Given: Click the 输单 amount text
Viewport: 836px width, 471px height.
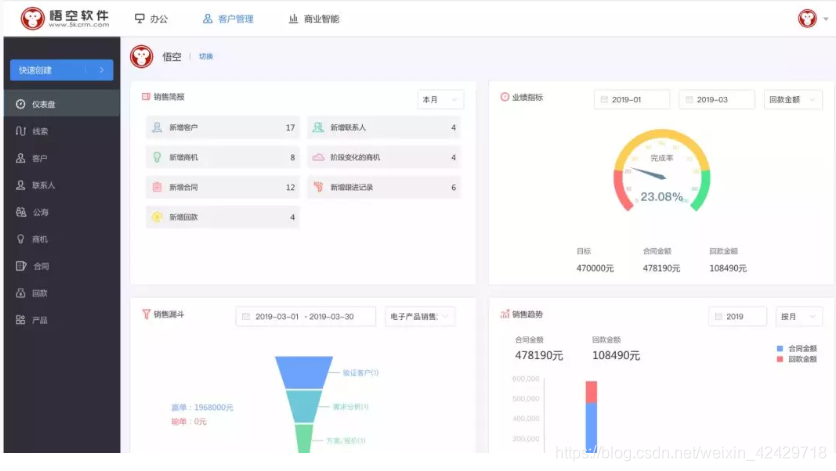Looking at the screenshot, I should [x=189, y=421].
